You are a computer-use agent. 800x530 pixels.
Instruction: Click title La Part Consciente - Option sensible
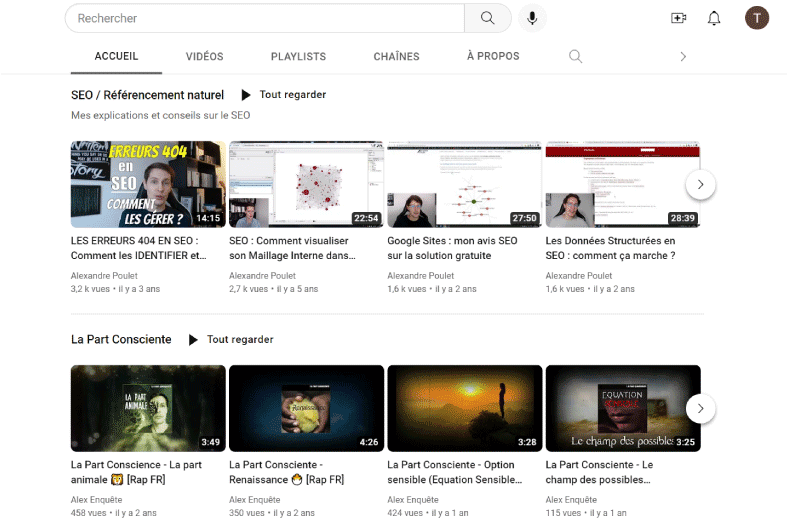[x=455, y=472]
